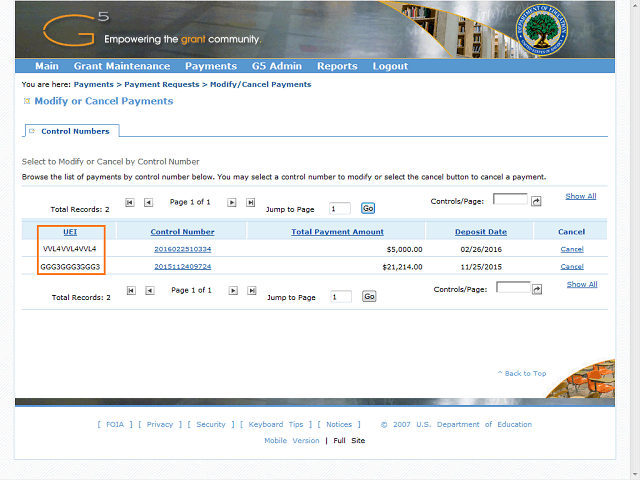The width and height of the screenshot is (640, 480).
Task: Click the Department of Education seal
Action: click(543, 31)
